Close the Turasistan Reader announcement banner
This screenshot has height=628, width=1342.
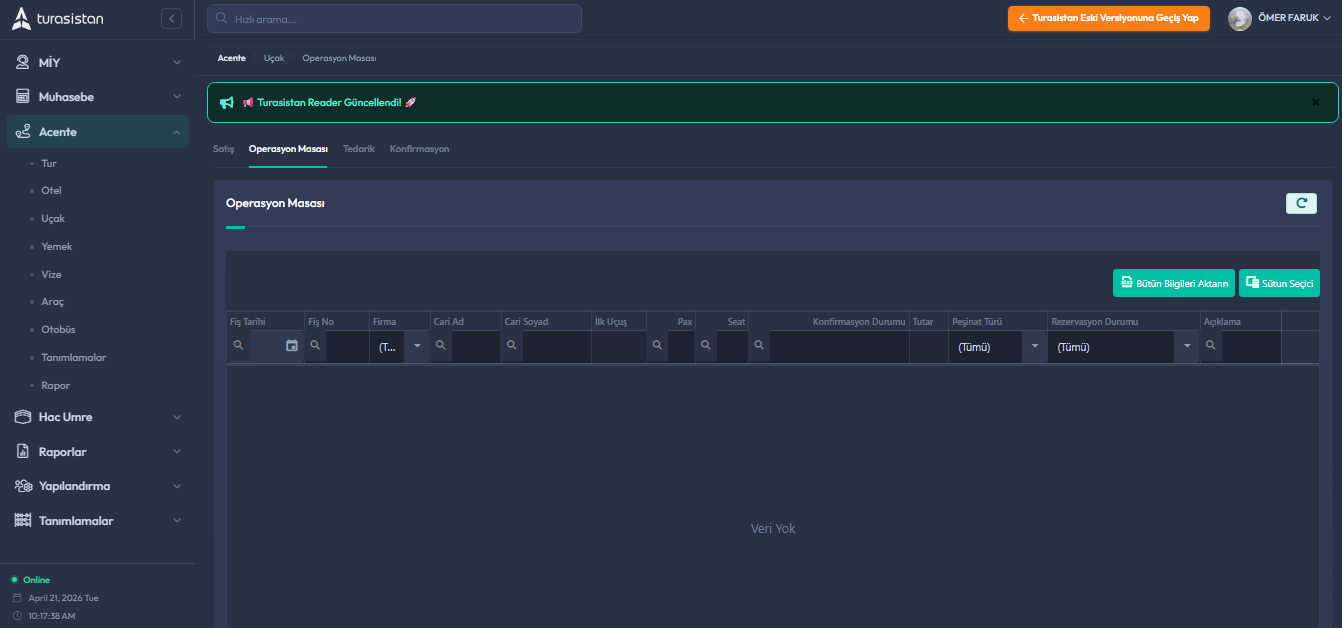1315,102
